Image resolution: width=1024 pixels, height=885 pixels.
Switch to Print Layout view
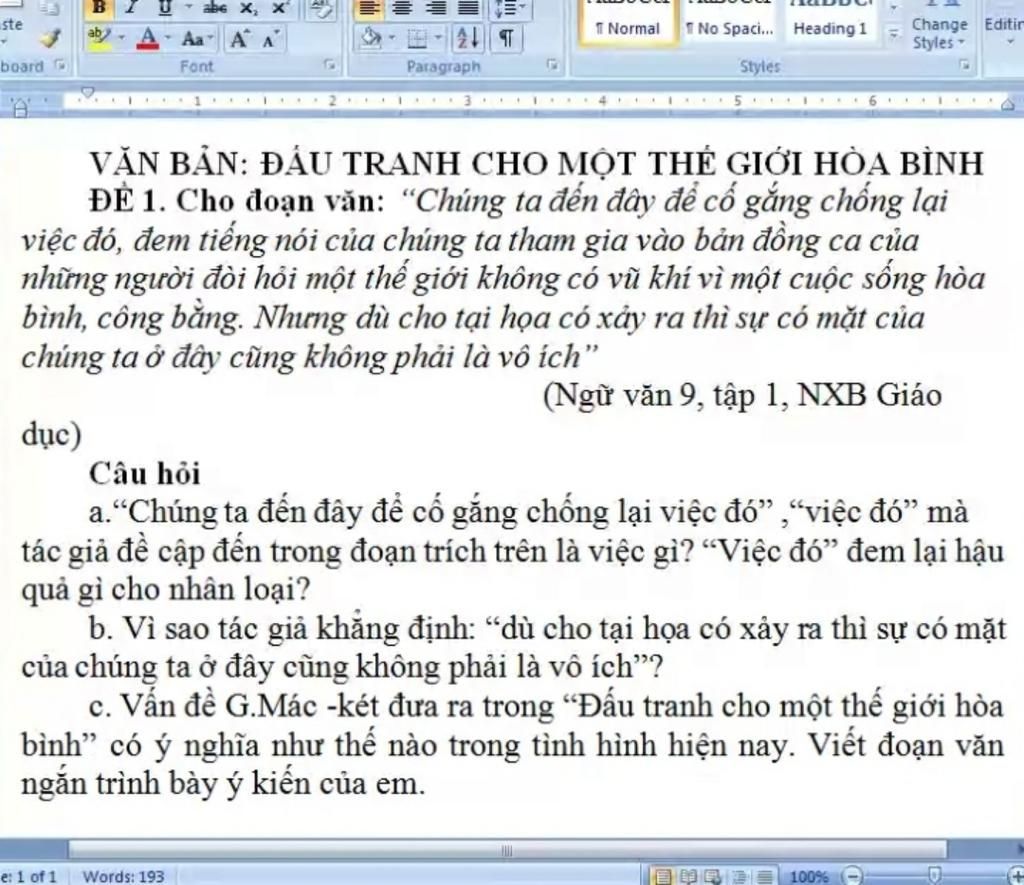tap(664, 877)
